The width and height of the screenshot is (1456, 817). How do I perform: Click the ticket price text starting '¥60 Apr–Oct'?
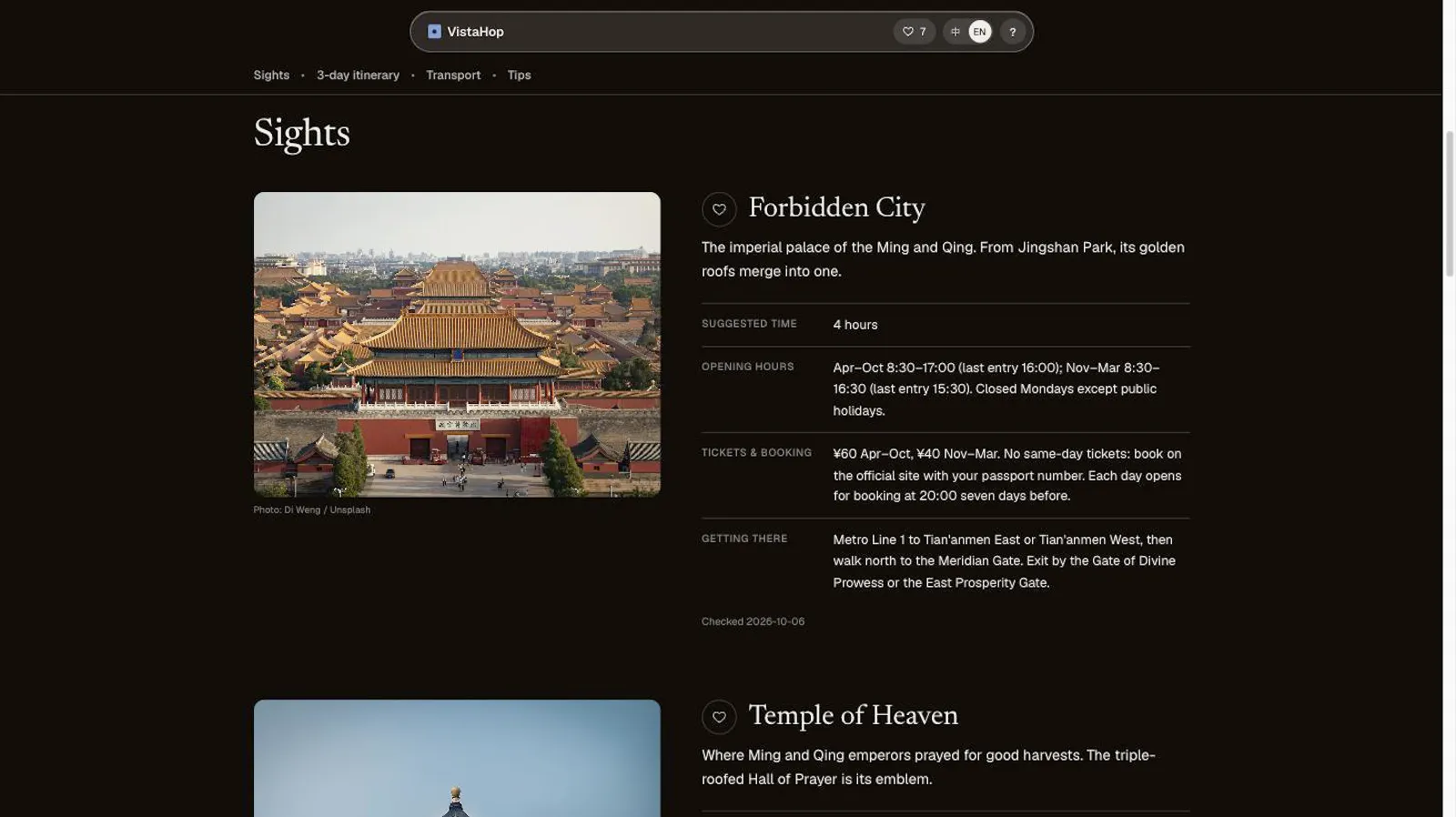coord(1007,475)
